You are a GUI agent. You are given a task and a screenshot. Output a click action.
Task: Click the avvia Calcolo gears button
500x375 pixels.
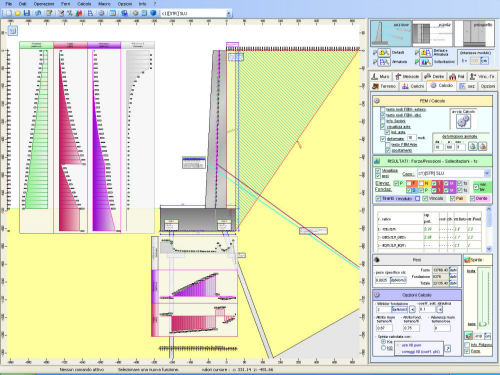tap(463, 121)
